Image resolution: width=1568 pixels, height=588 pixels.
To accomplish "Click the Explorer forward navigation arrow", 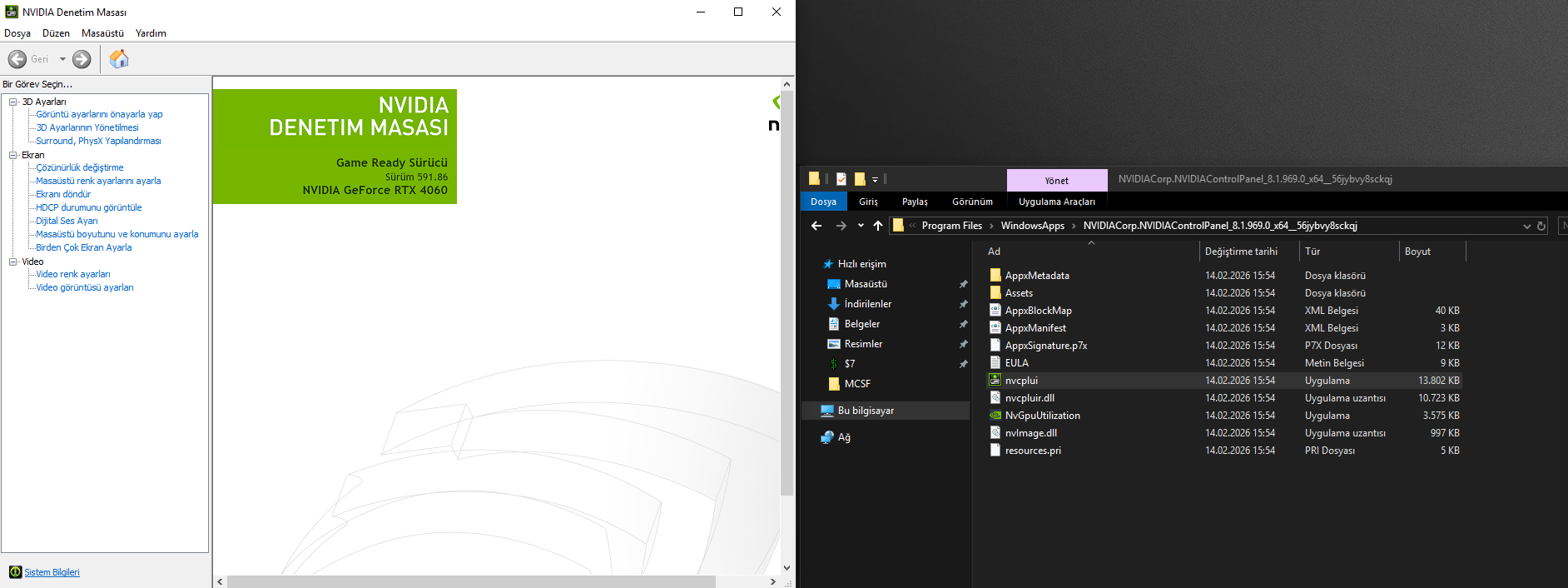I will 841,226.
